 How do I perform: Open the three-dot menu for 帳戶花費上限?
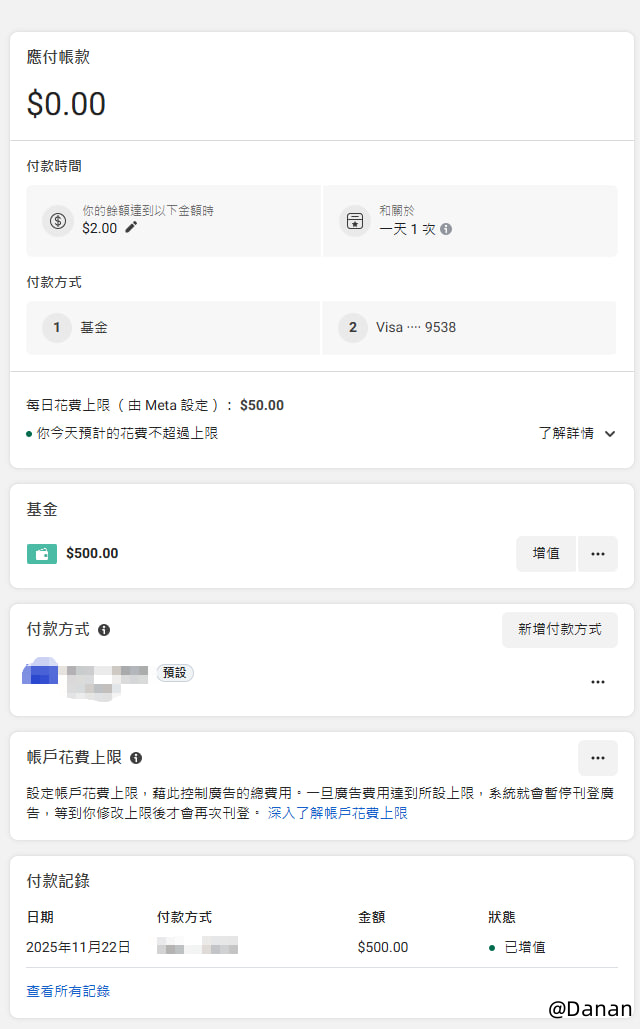point(598,758)
